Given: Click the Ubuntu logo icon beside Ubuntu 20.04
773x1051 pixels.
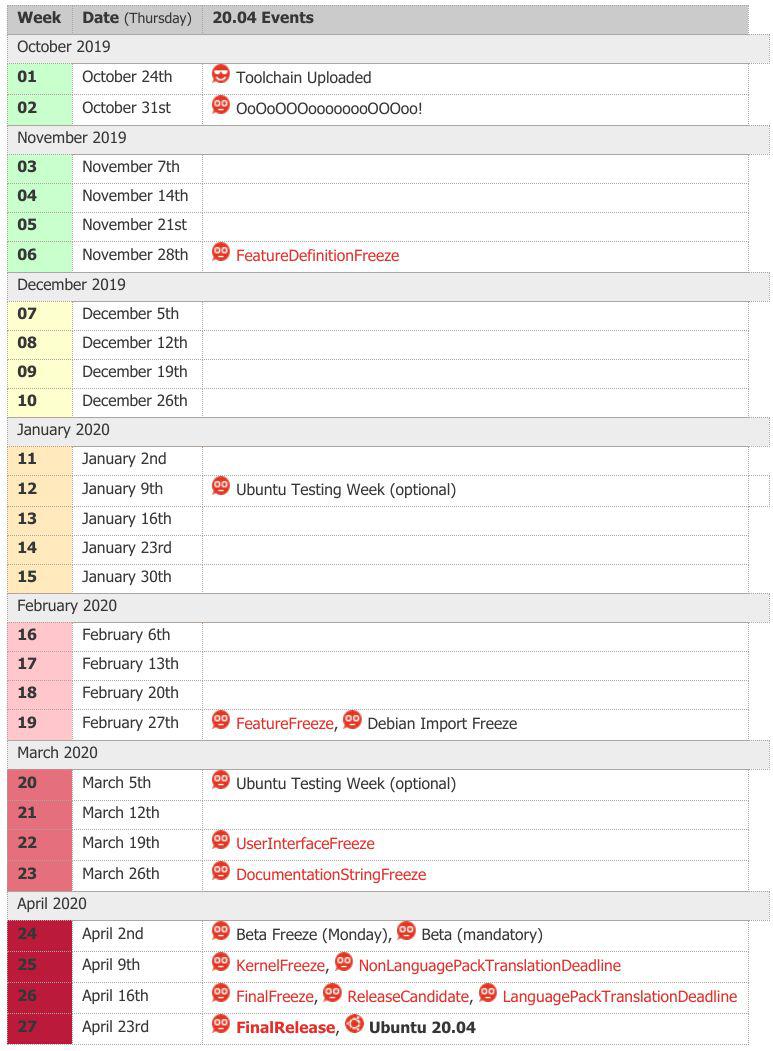Looking at the screenshot, I should pyautogui.click(x=354, y=1024).
